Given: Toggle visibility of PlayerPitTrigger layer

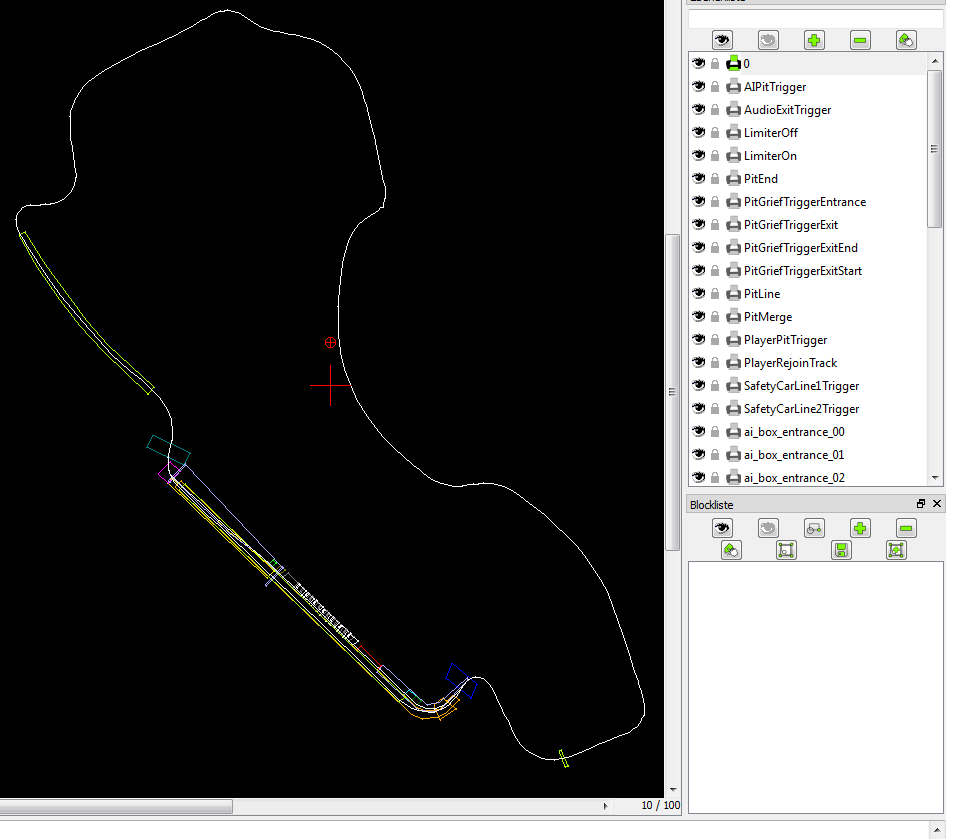Looking at the screenshot, I should (699, 340).
